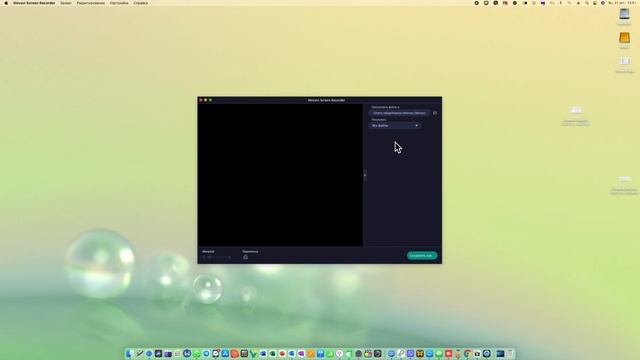
Task: Collapse the right panel using the divider handle
Action: click(365, 175)
